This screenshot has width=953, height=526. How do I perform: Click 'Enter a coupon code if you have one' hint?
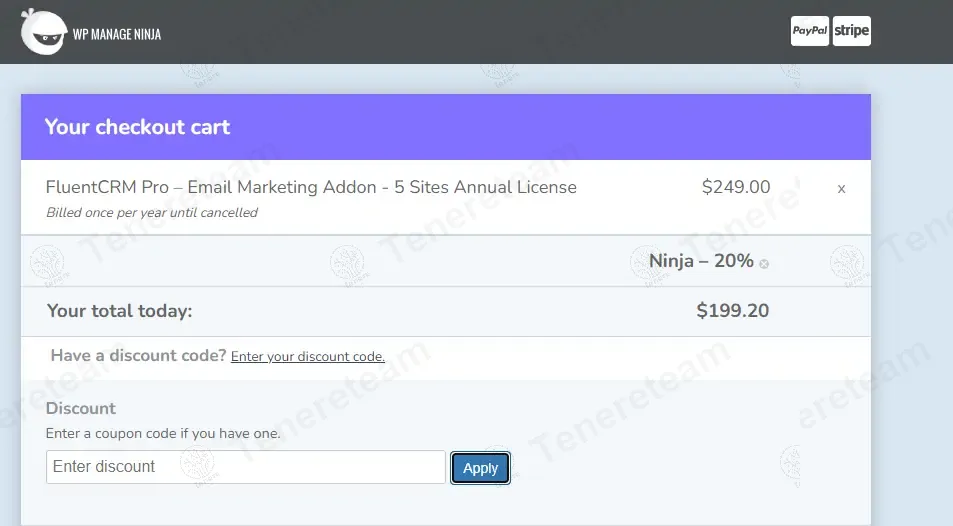point(163,434)
